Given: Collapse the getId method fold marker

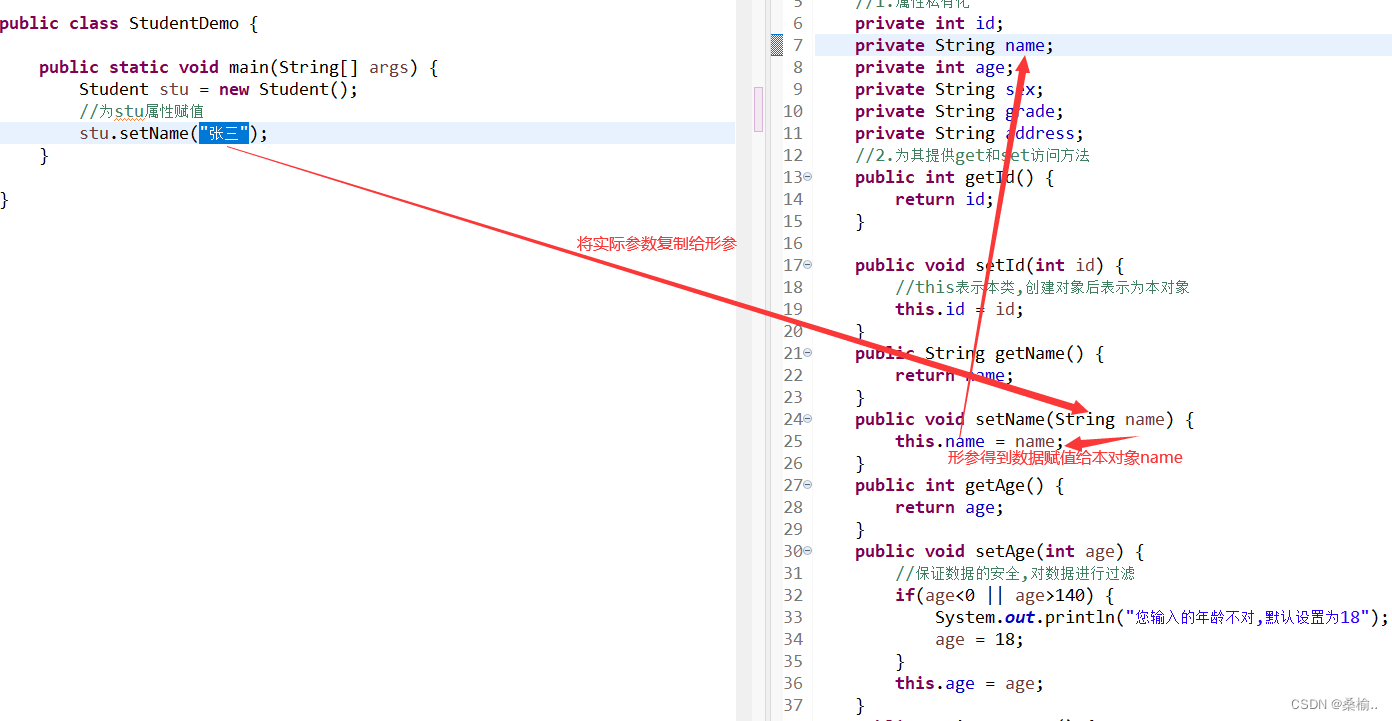Looking at the screenshot, I should (807, 177).
